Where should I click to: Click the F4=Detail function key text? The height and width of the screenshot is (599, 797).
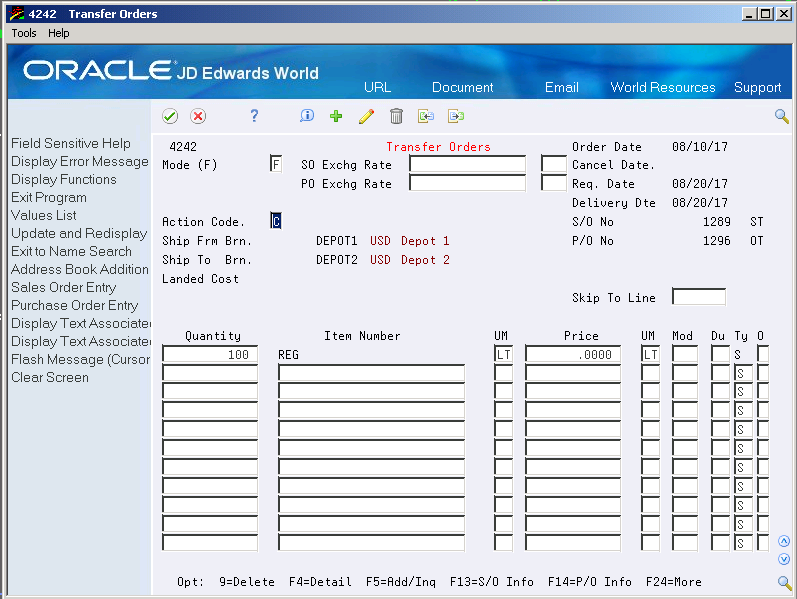click(x=320, y=582)
